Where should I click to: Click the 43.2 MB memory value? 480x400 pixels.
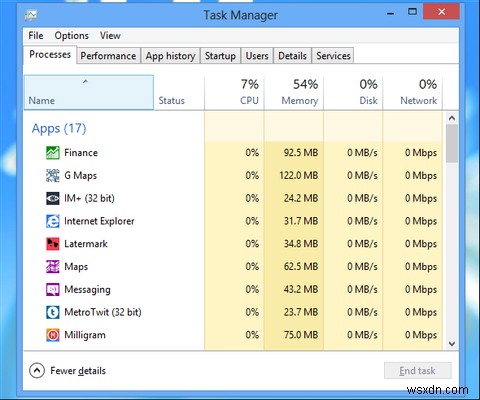301,289
